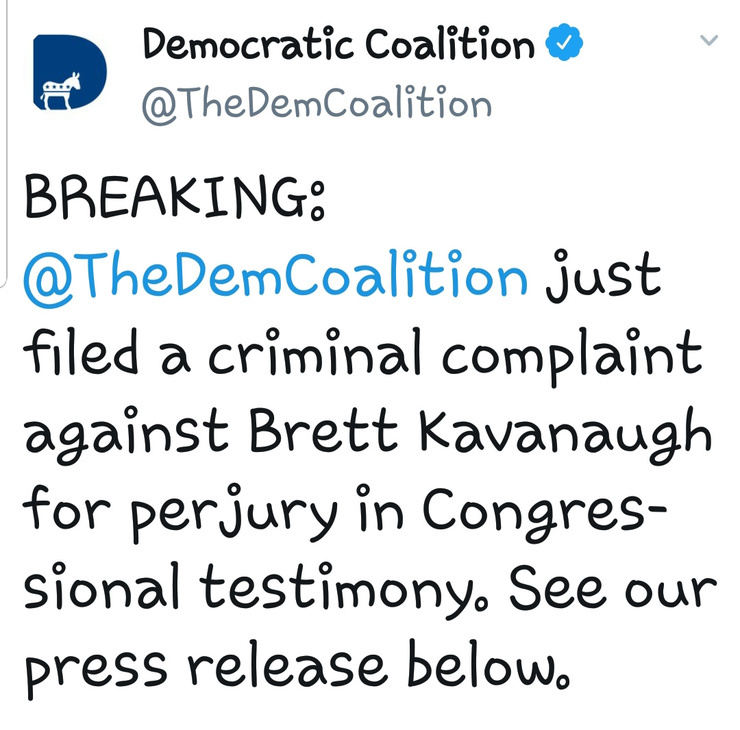Expand the tweet options chevron
The image size is (740, 730).
[709, 41]
